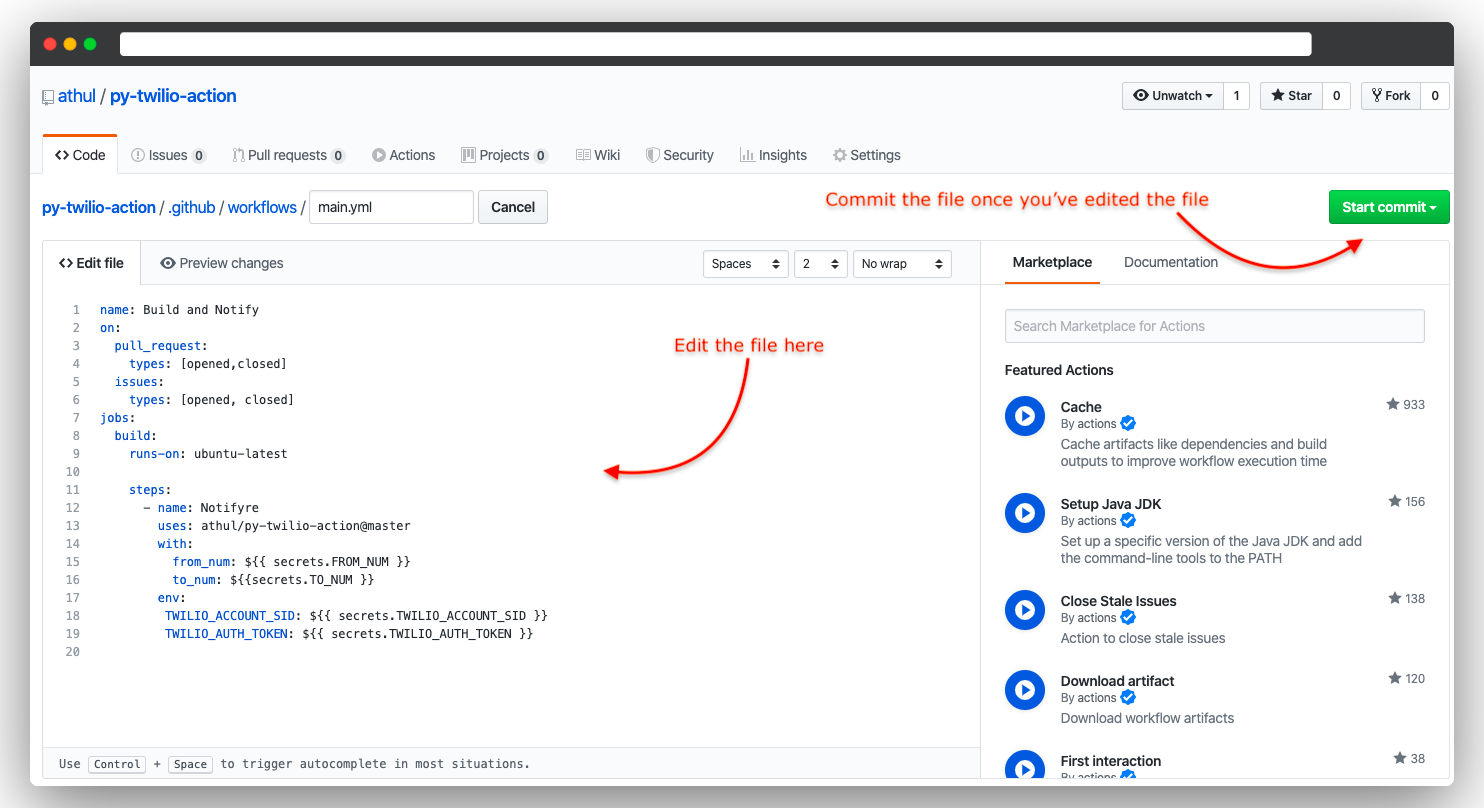The image size is (1484, 808).
Task: Open the Pull requests tab
Action: [x=288, y=155]
